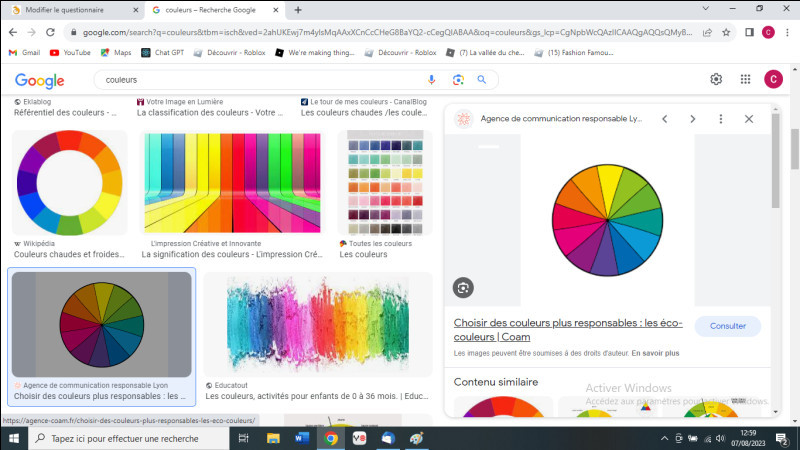This screenshot has width=800, height=450.
Task: Open Gmail bookmark
Action: 24,53
